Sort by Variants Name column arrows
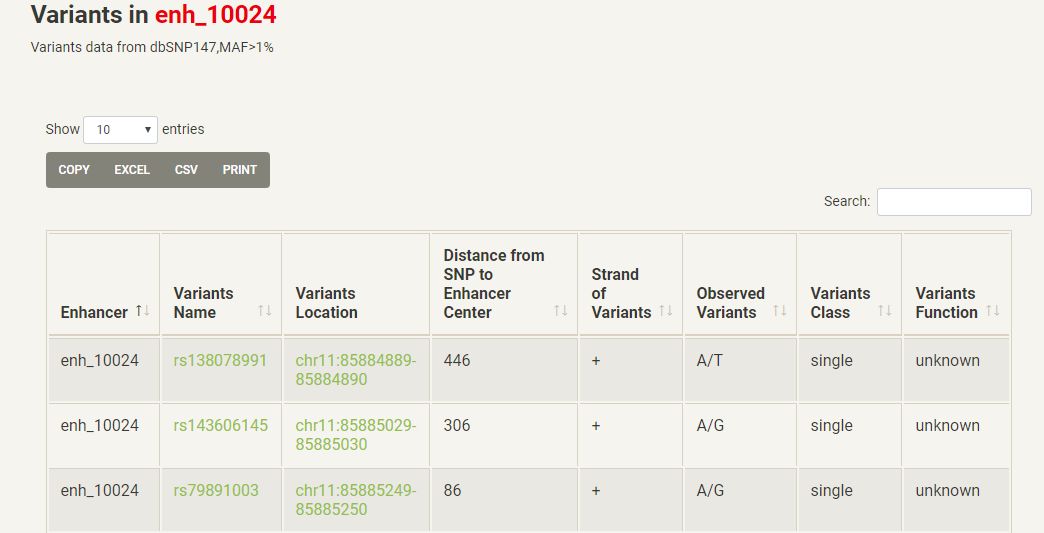 (x=265, y=311)
